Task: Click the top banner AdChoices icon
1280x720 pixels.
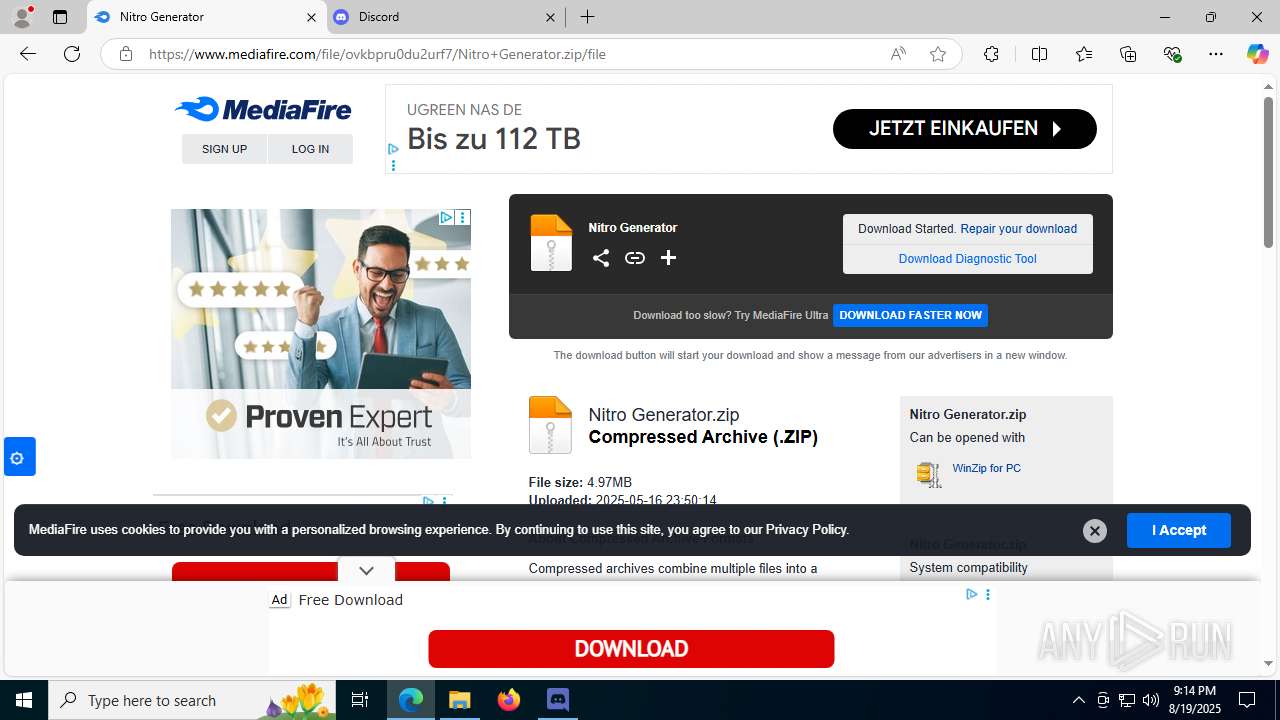Action: pos(393,149)
